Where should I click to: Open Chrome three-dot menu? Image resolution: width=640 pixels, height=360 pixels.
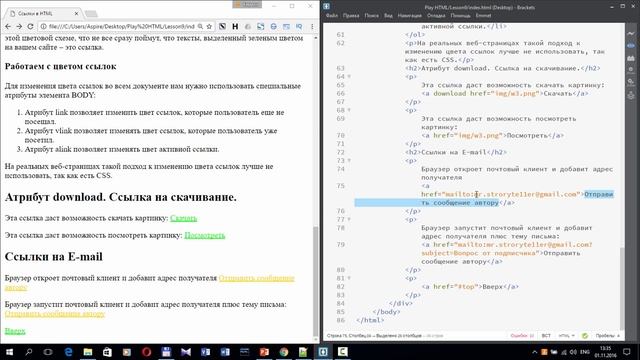click(312, 26)
